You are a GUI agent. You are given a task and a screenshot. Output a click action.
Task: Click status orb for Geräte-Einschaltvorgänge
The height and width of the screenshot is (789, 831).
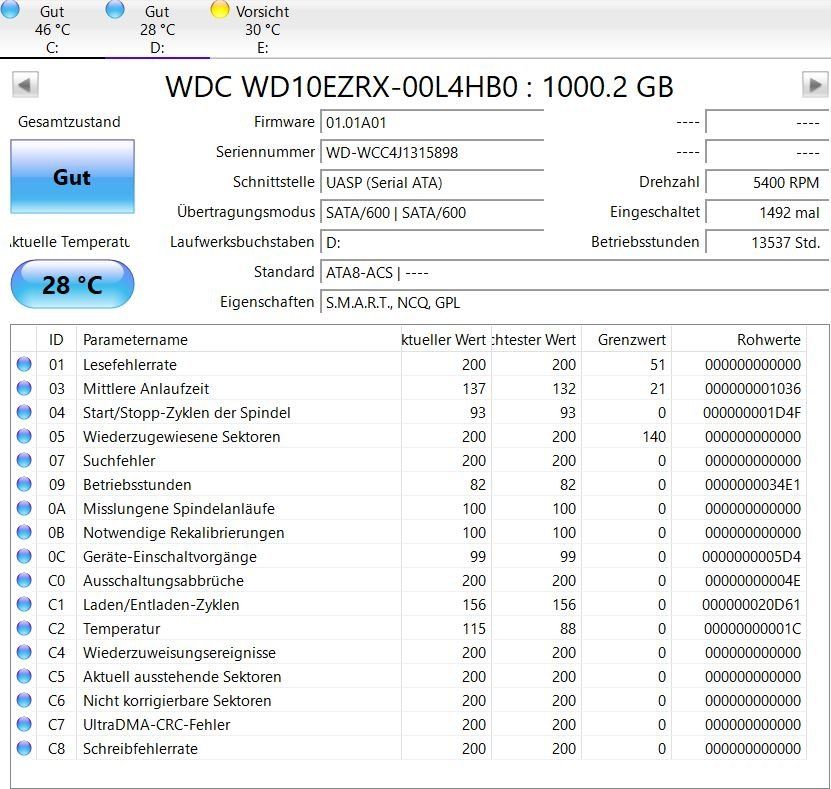(x=24, y=556)
